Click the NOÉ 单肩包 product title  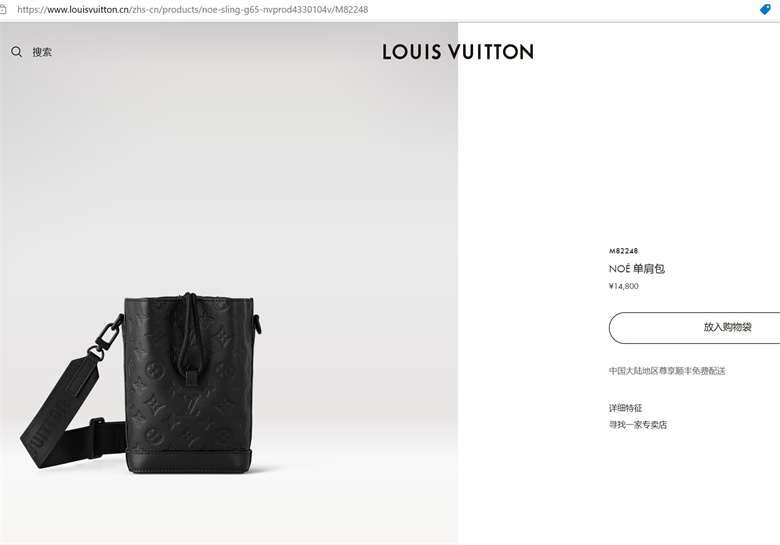(637, 269)
